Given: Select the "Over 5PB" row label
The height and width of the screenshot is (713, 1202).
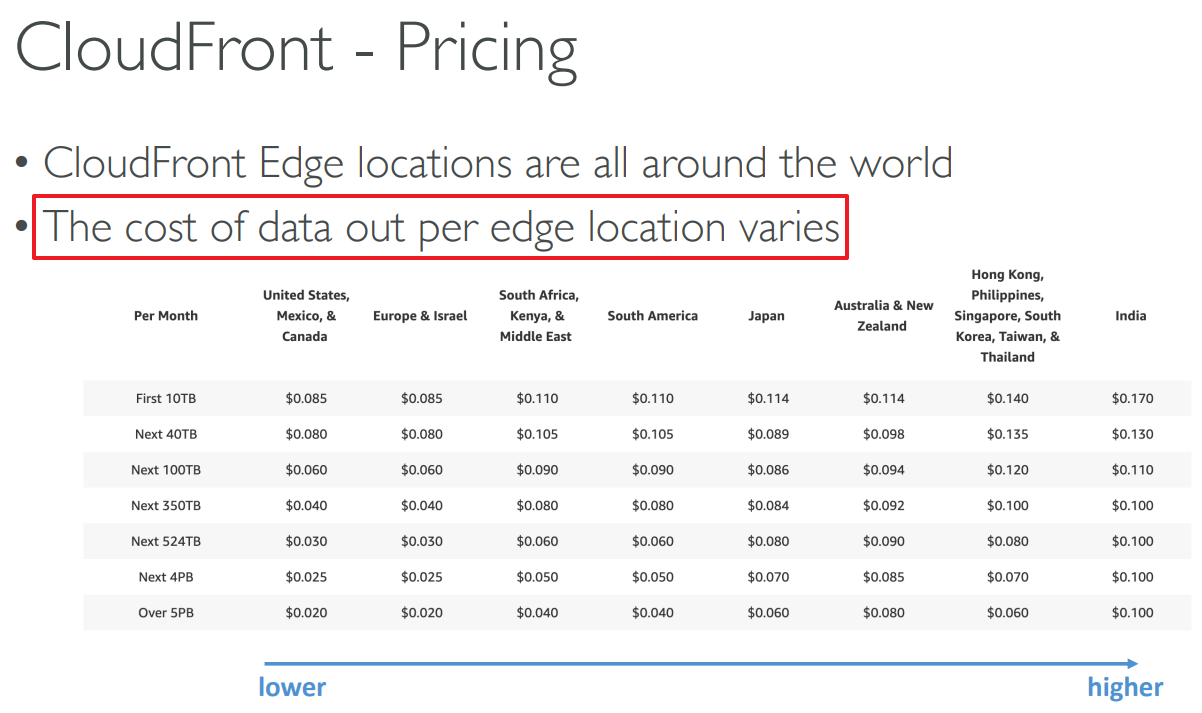Looking at the screenshot, I should pos(166,613).
